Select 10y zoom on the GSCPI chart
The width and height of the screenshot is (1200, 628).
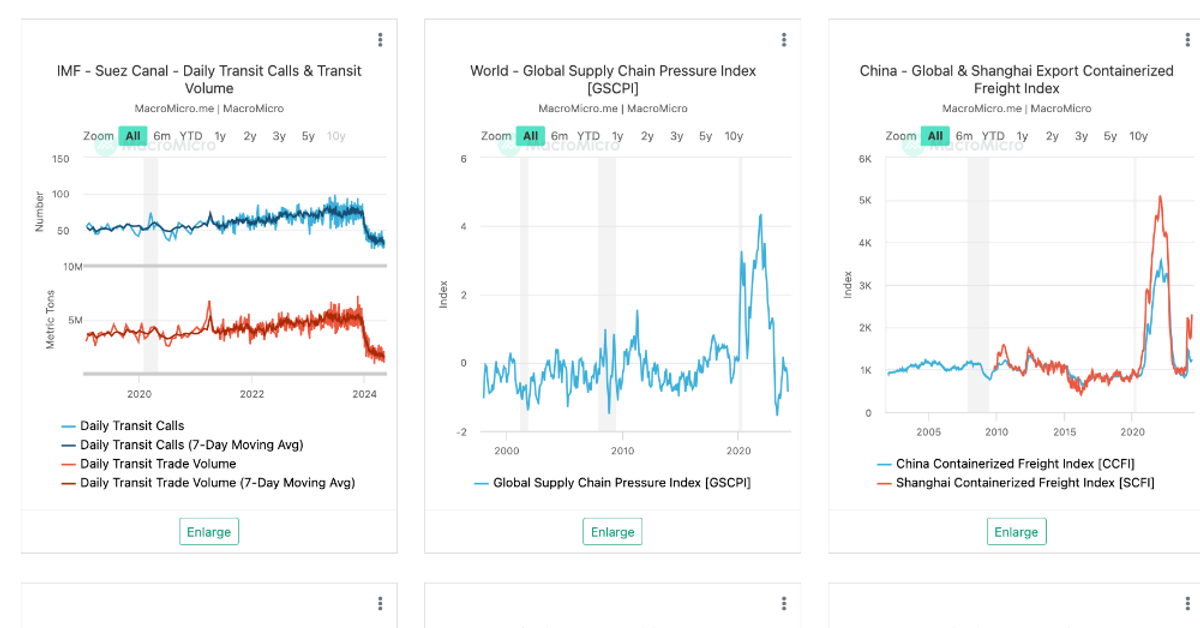click(734, 136)
